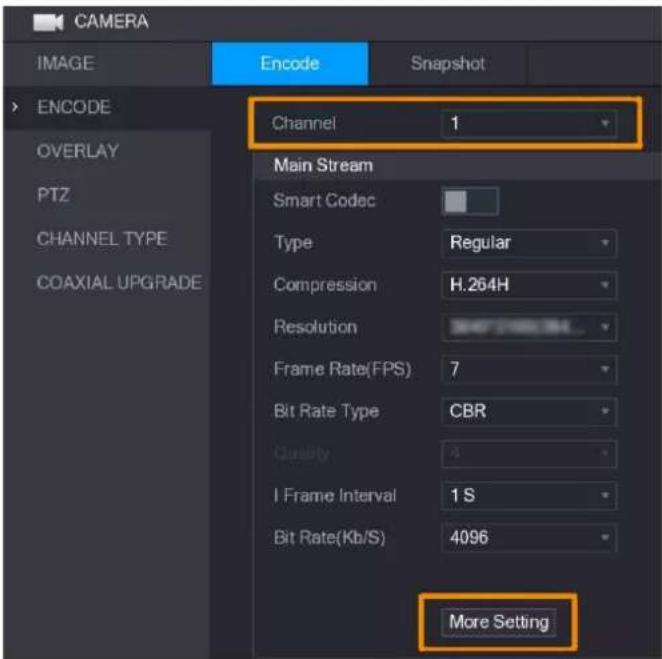Open I Frame Interval dropdown

pyautogui.click(x=529, y=495)
